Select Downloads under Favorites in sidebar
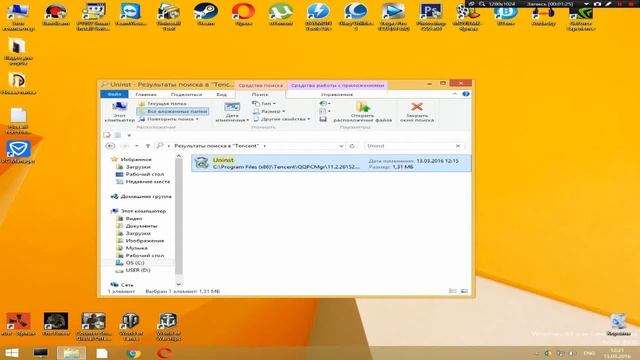 click(x=138, y=167)
